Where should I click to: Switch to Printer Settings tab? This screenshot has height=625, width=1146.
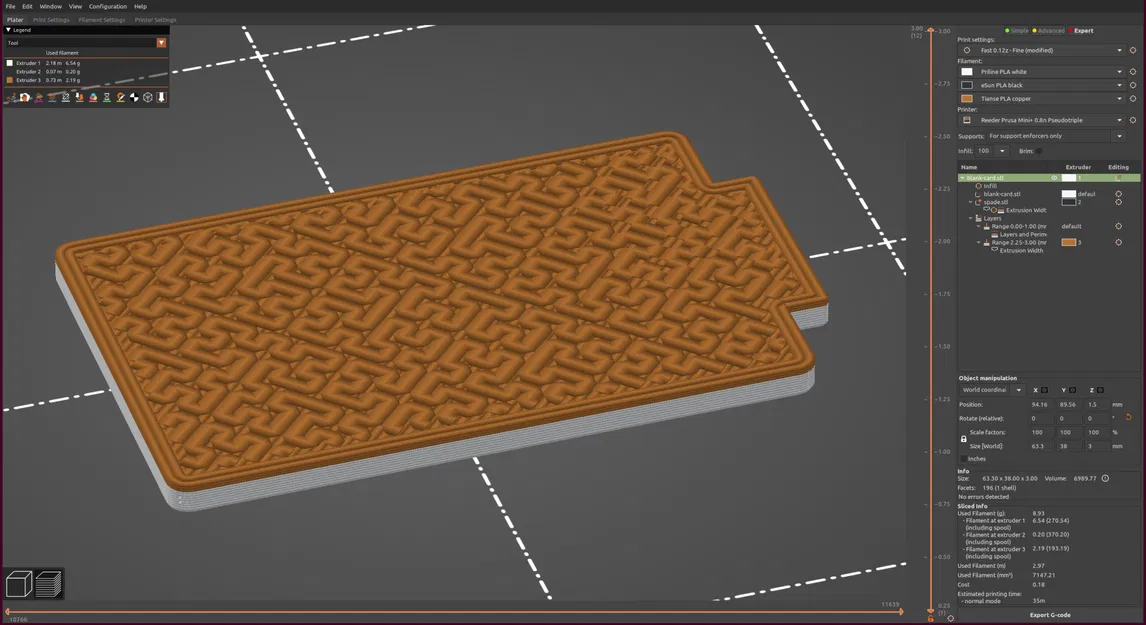[x=155, y=20]
